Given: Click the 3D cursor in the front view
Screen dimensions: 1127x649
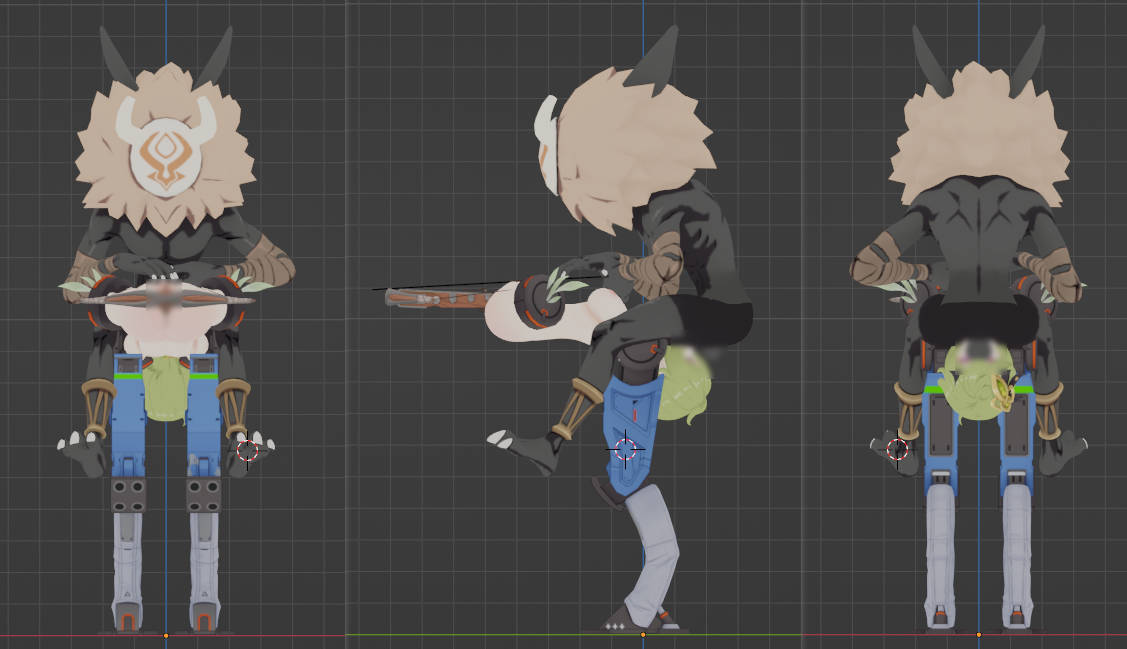Looking at the screenshot, I should (247, 451).
